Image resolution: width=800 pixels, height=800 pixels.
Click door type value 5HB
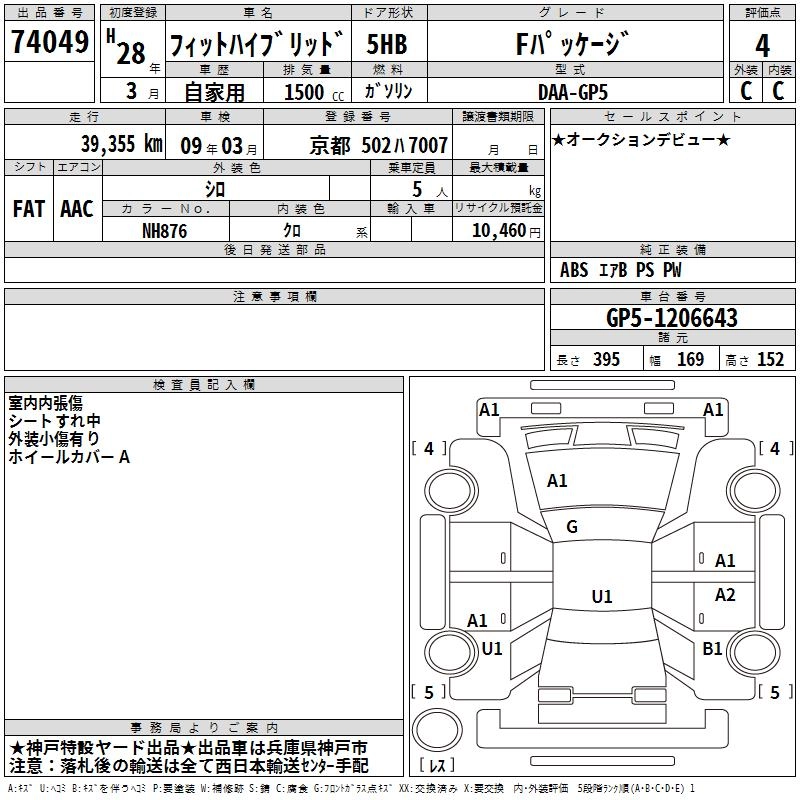387,44
